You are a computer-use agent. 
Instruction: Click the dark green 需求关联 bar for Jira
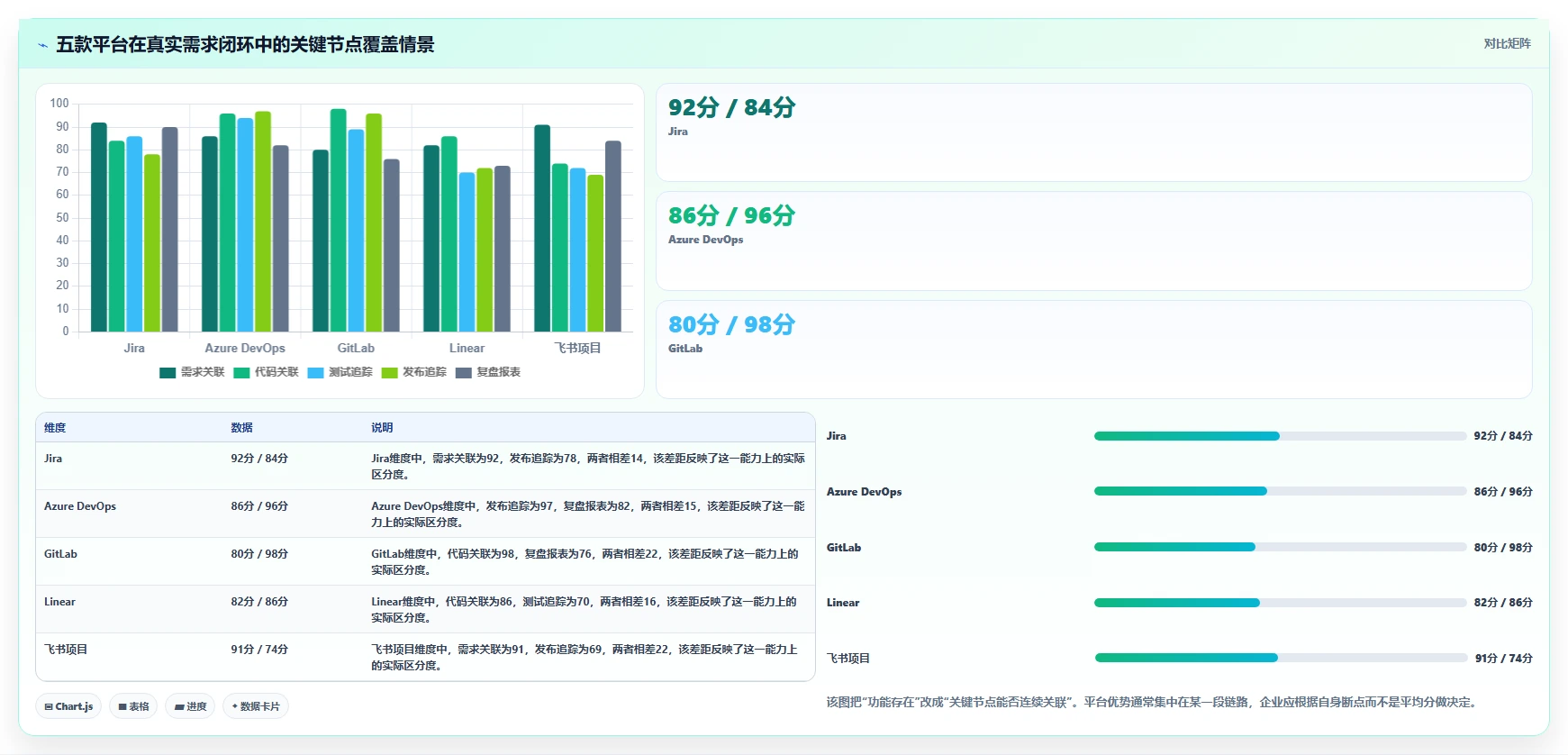[99, 227]
